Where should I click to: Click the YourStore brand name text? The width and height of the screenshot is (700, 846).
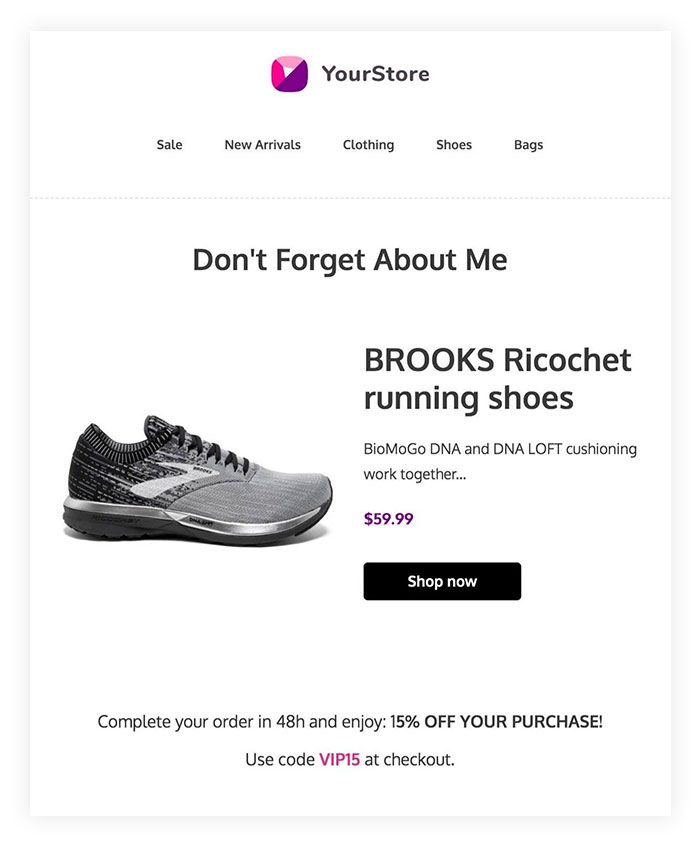point(375,74)
